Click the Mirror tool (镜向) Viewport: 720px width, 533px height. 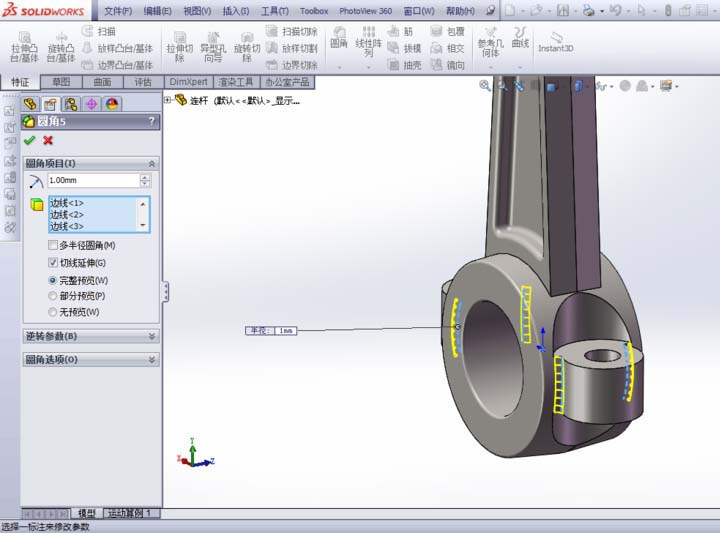click(x=448, y=65)
